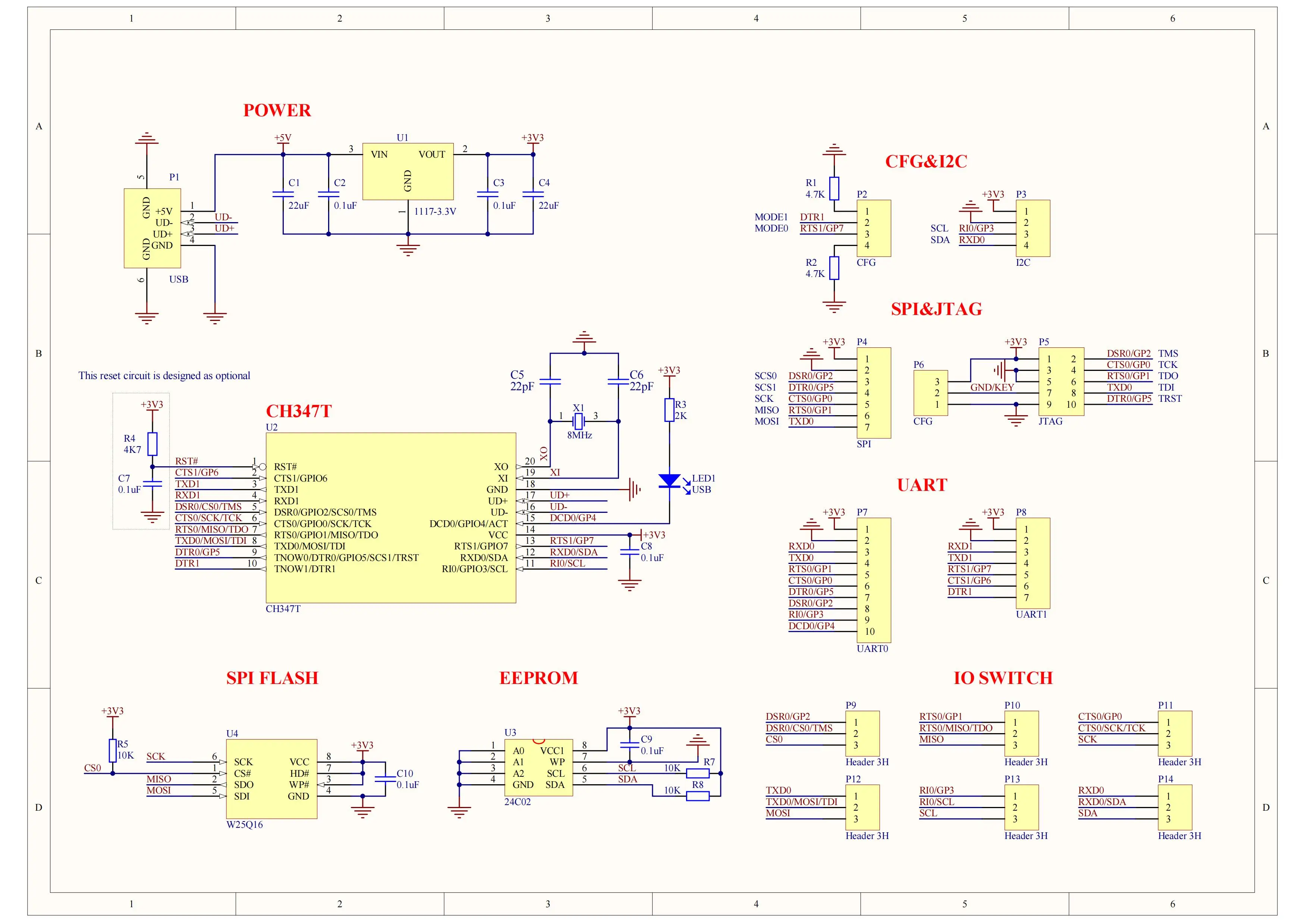
Task: Select the X1 8MHz crystal symbol
Action: click(x=578, y=421)
